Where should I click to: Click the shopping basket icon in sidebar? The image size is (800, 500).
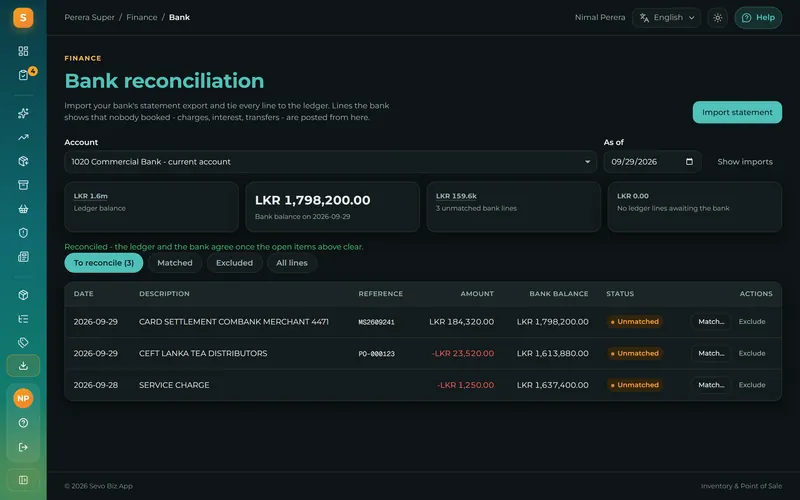point(23,209)
